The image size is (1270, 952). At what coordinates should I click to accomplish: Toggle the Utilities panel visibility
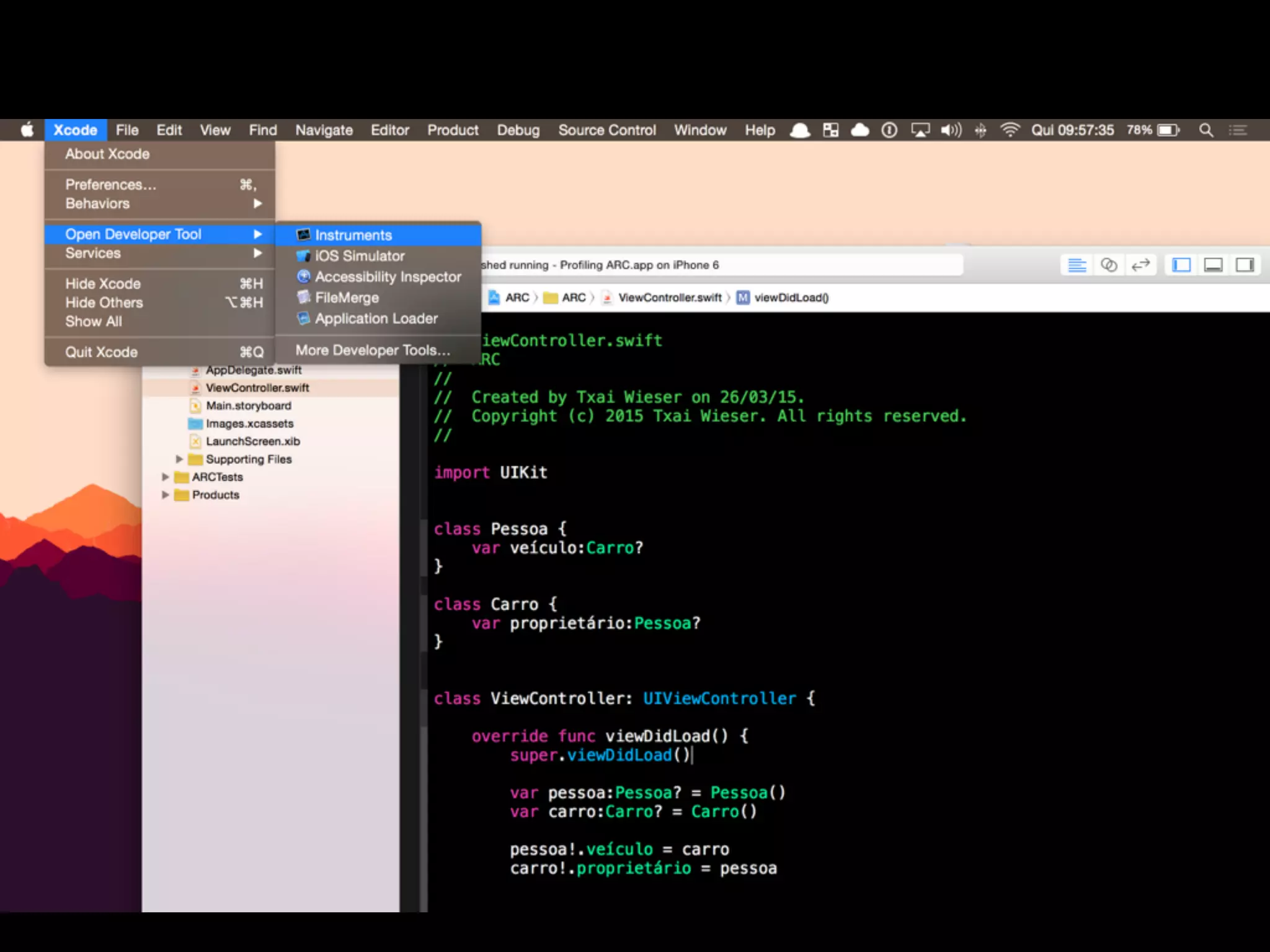click(x=1245, y=265)
